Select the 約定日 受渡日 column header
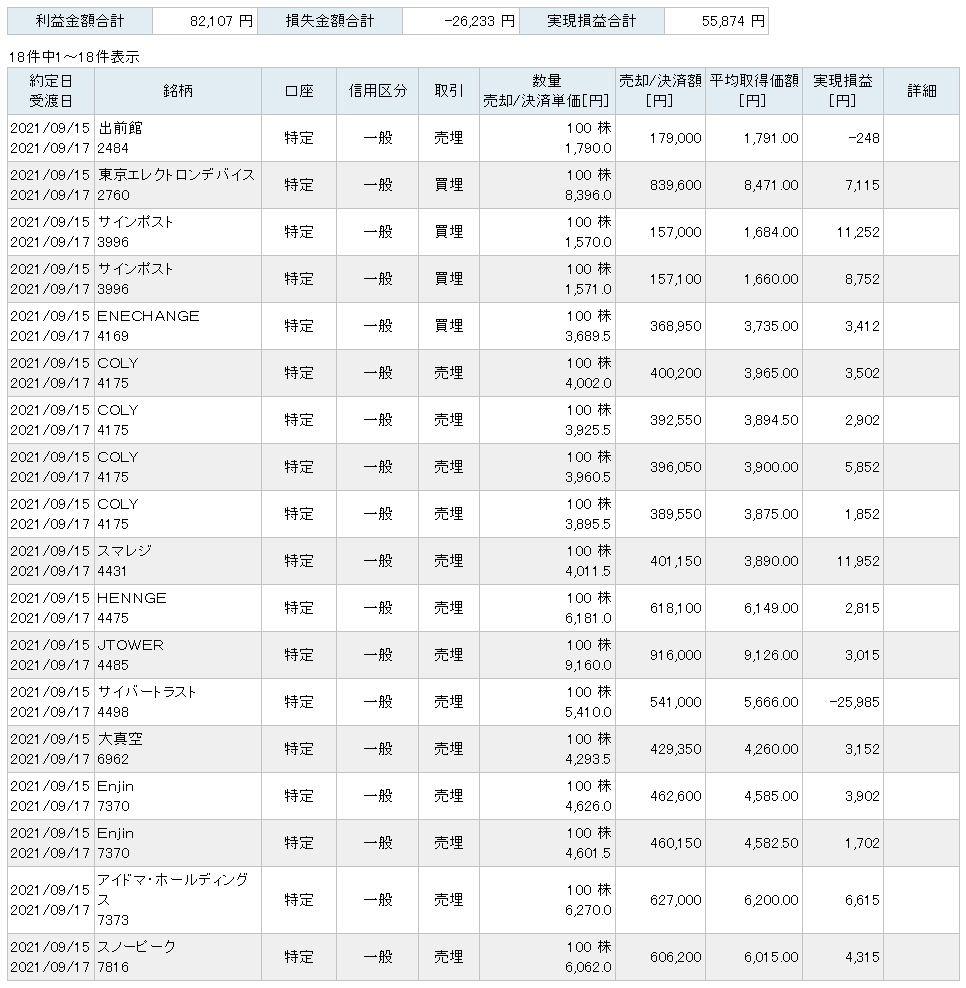Image resolution: width=966 pixels, height=988 pixels. click(x=51, y=91)
